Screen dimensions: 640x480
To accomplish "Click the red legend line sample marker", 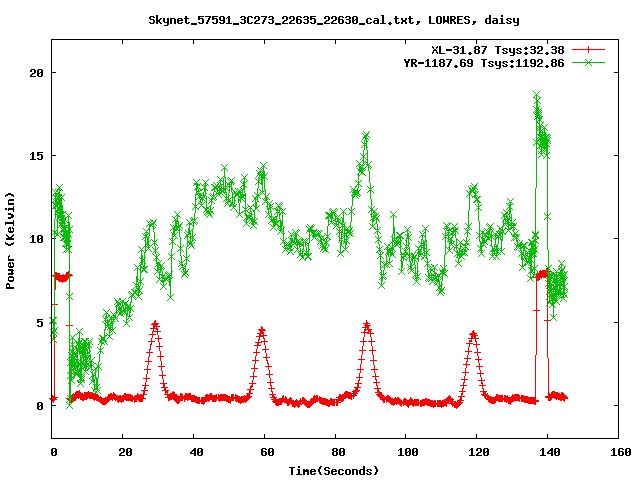I will point(588,50).
